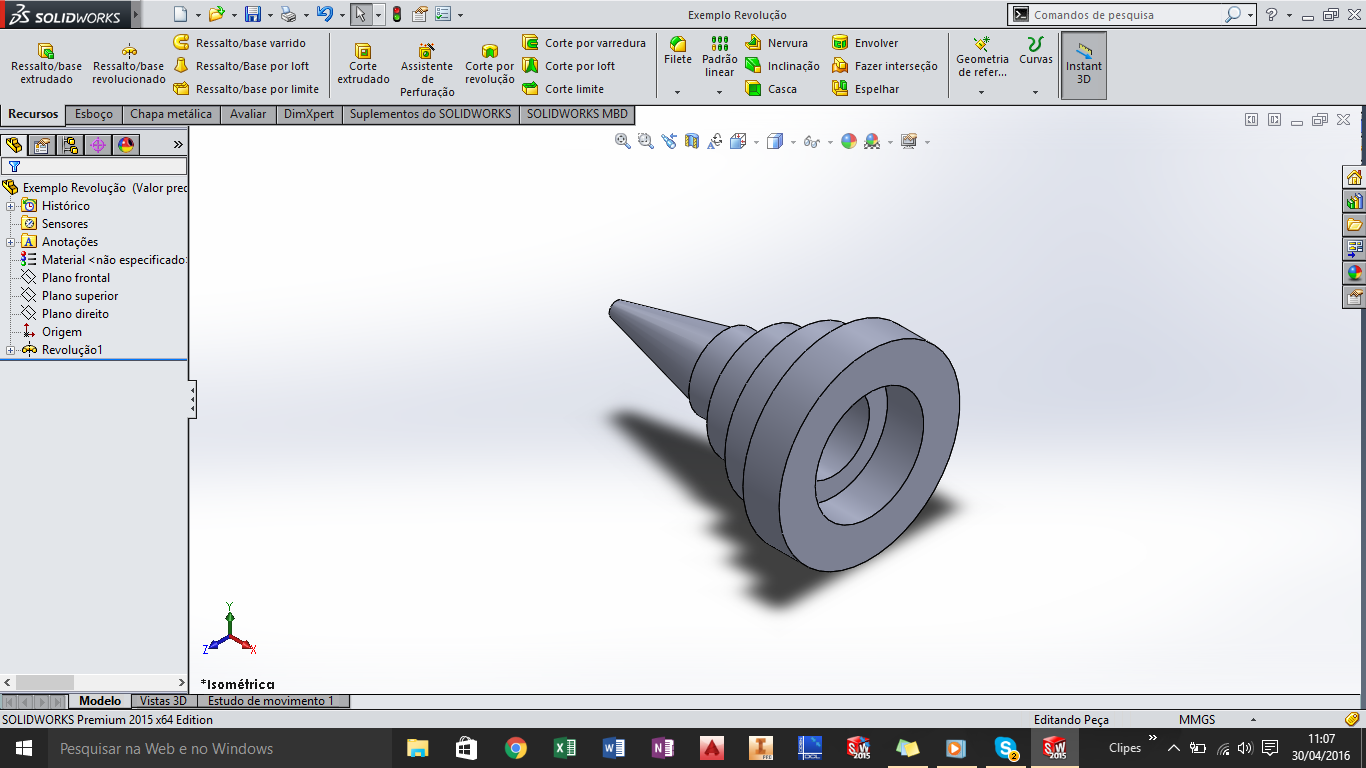This screenshot has height=768, width=1366.
Task: Switch to the PropertyManager tab icon
Action: tap(42, 145)
